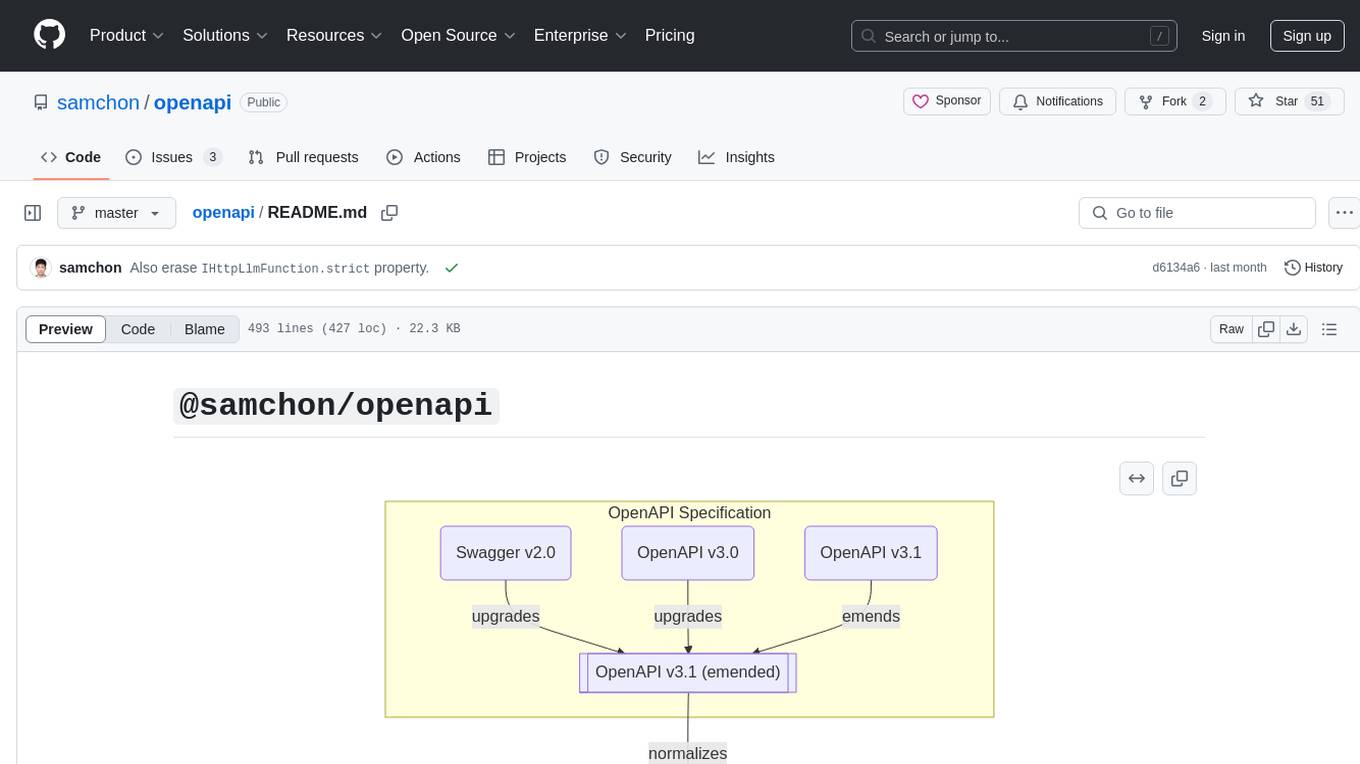
Task: Click the 493 lines file info text
Action: [354, 329]
